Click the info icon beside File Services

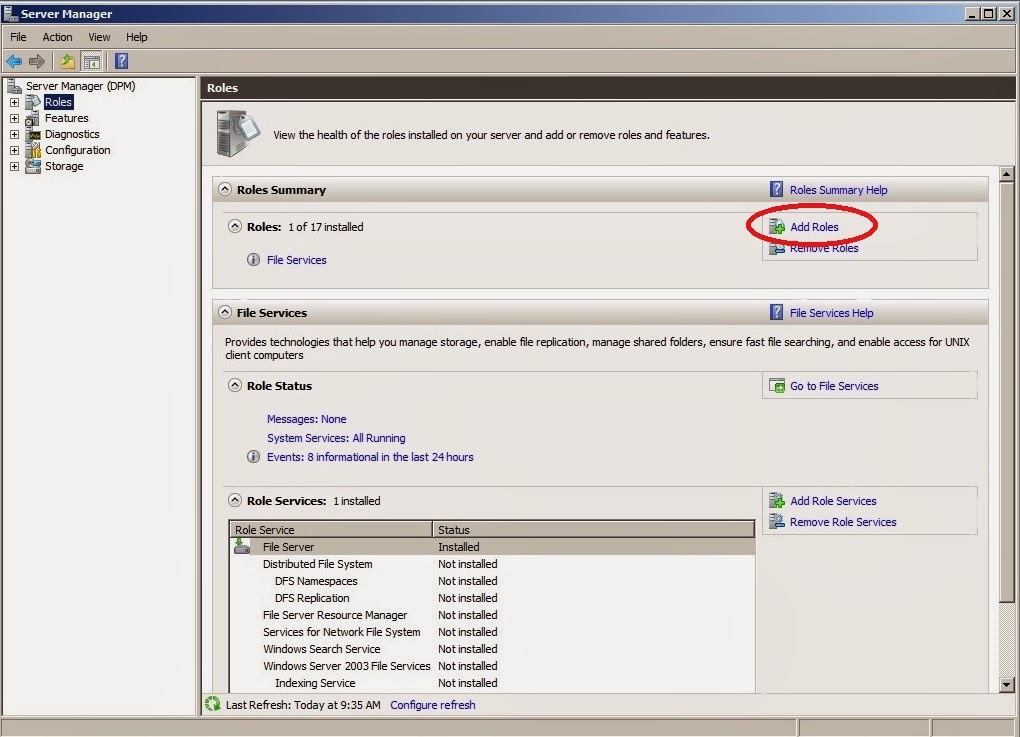coord(253,260)
